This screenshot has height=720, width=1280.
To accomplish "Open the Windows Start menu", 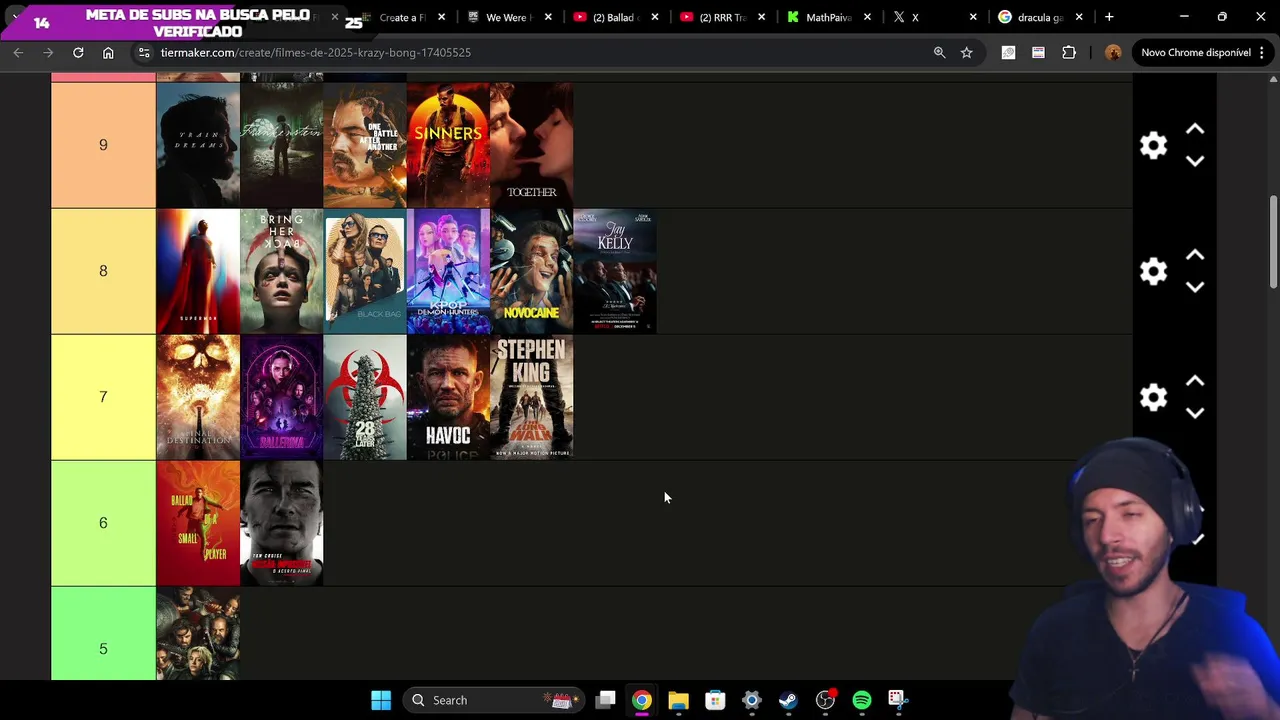I will pos(381,700).
